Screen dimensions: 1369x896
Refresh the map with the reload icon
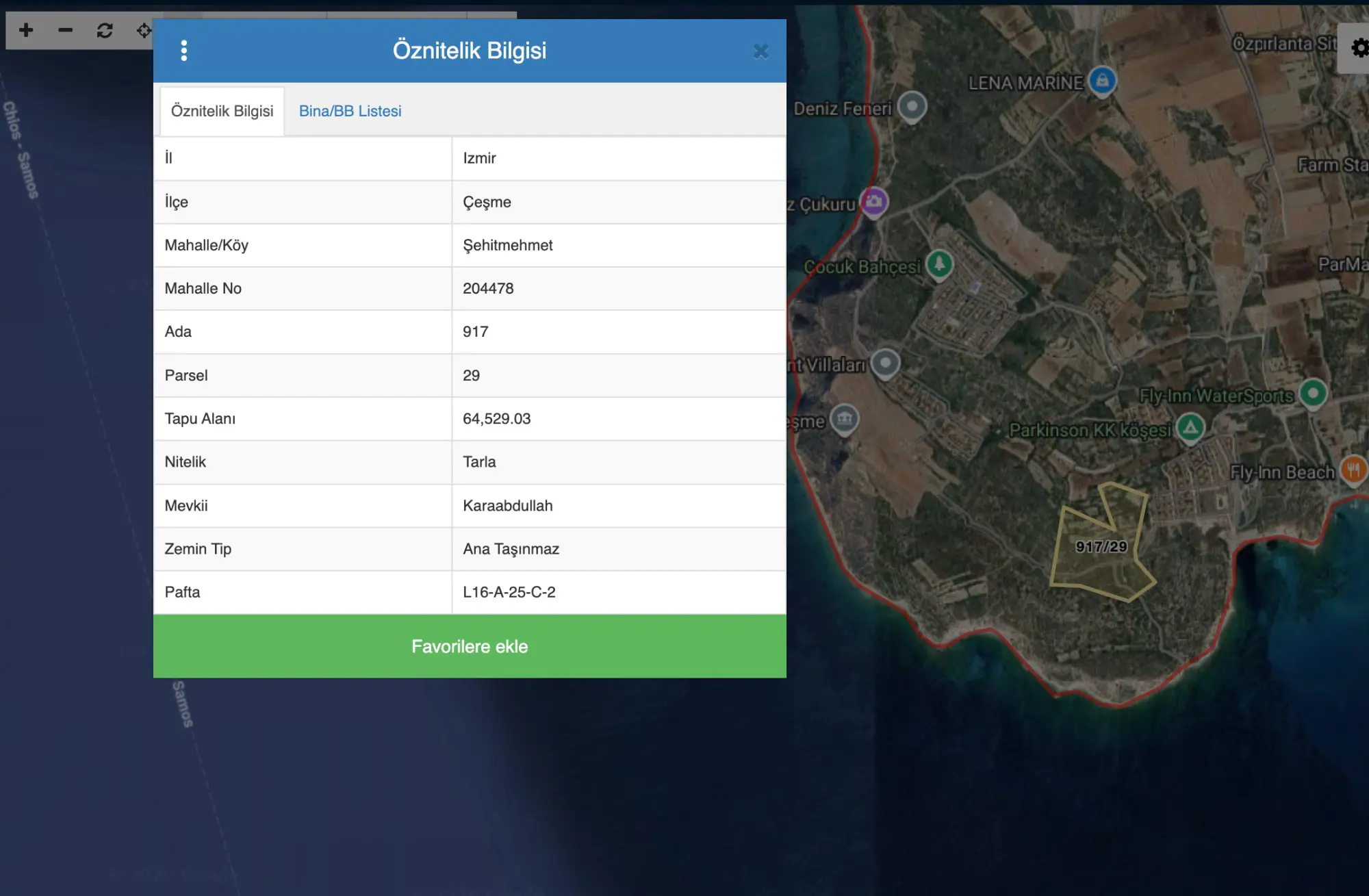tap(105, 30)
